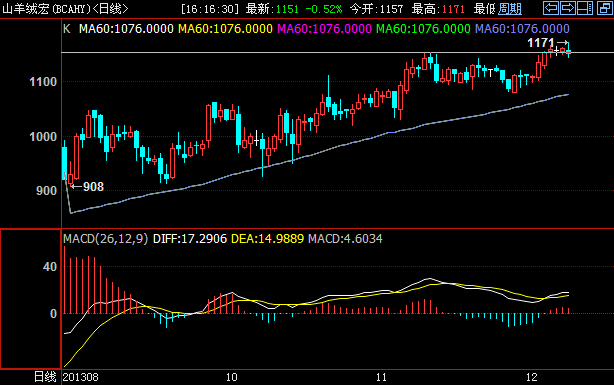Click the blue MA60:1076.0000 label

tap(522, 29)
